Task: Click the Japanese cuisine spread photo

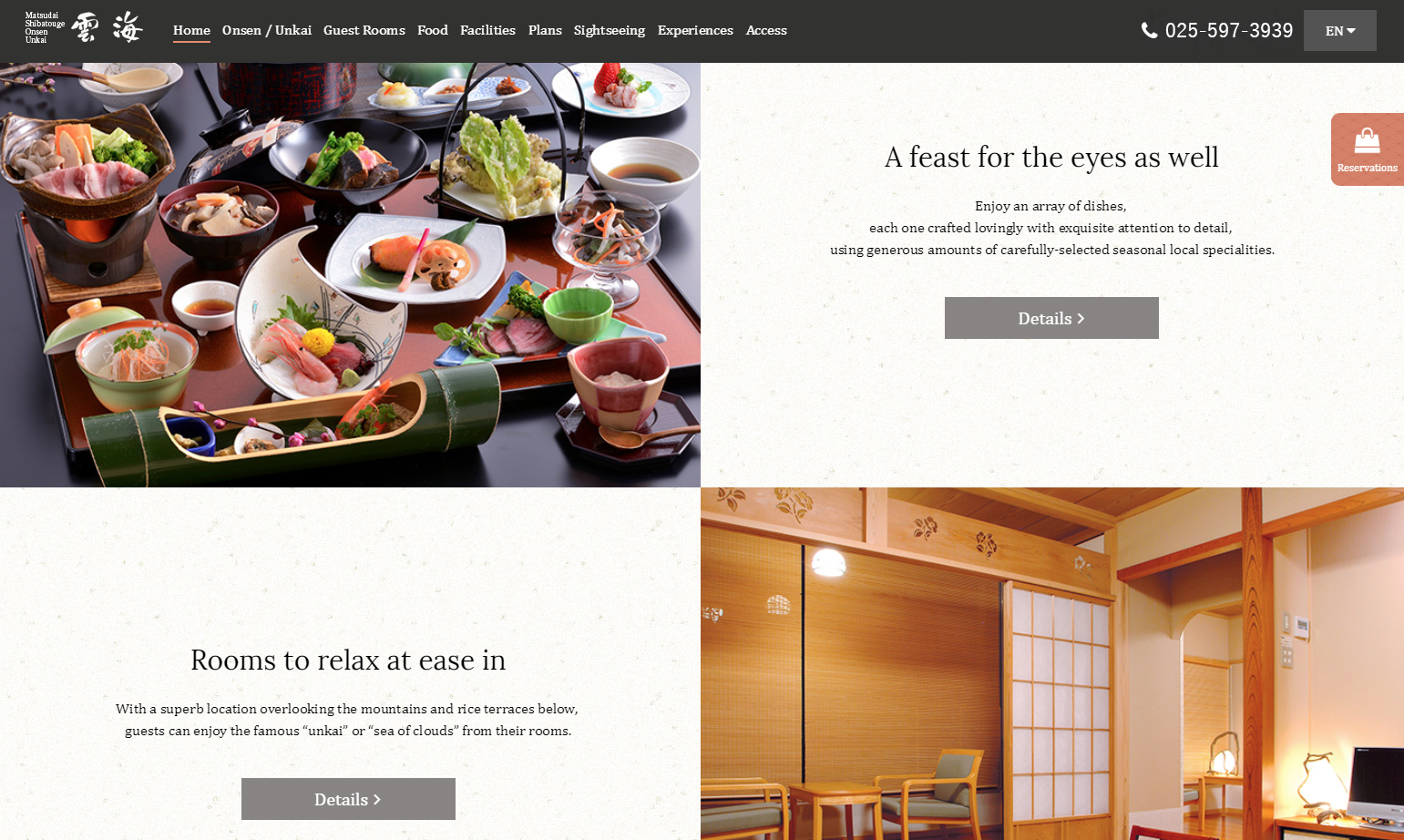Action: pyautogui.click(x=350, y=274)
